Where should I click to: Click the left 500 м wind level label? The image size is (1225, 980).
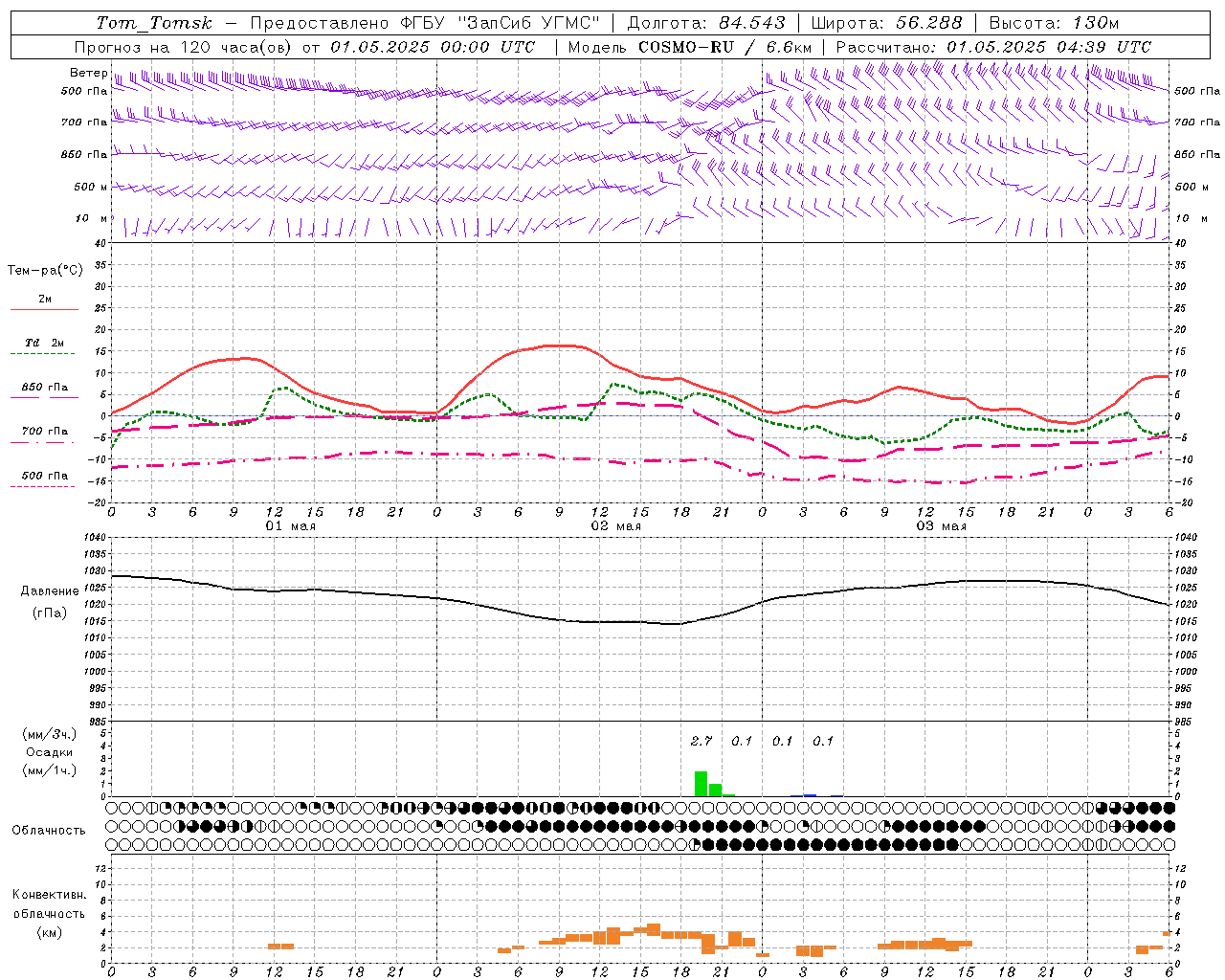91,187
